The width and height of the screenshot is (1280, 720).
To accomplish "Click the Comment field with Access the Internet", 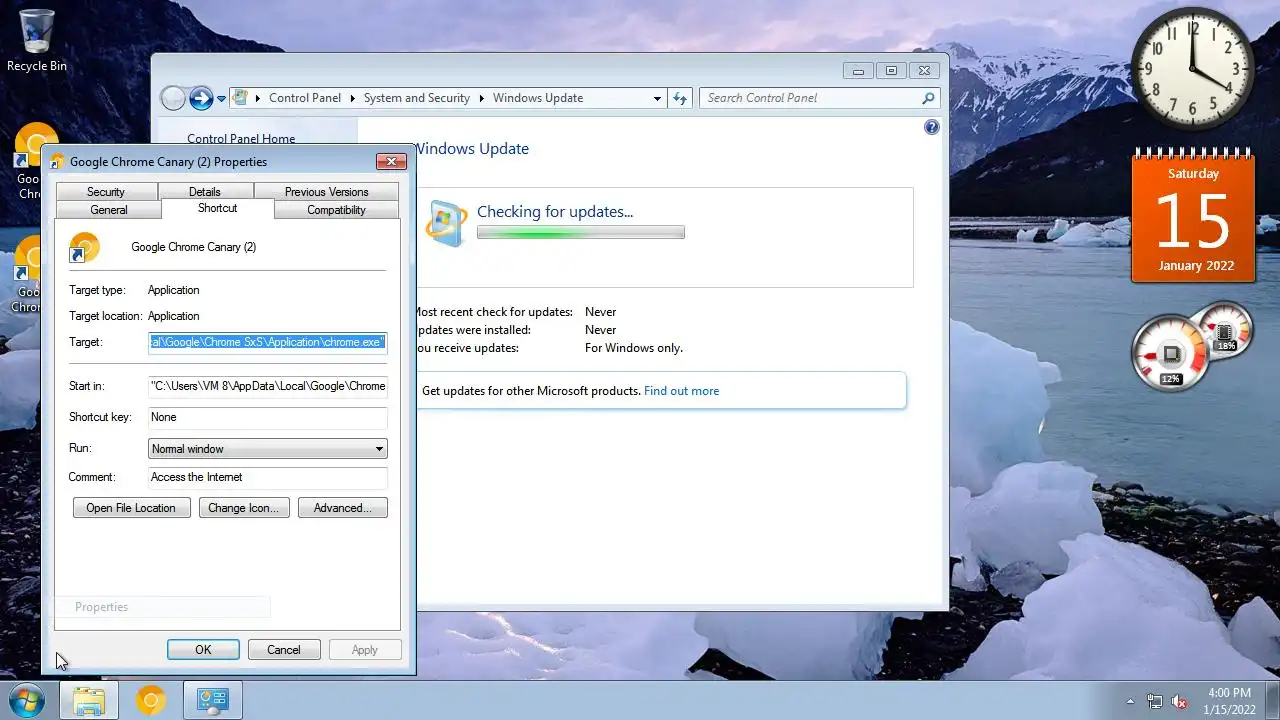I will coord(267,477).
